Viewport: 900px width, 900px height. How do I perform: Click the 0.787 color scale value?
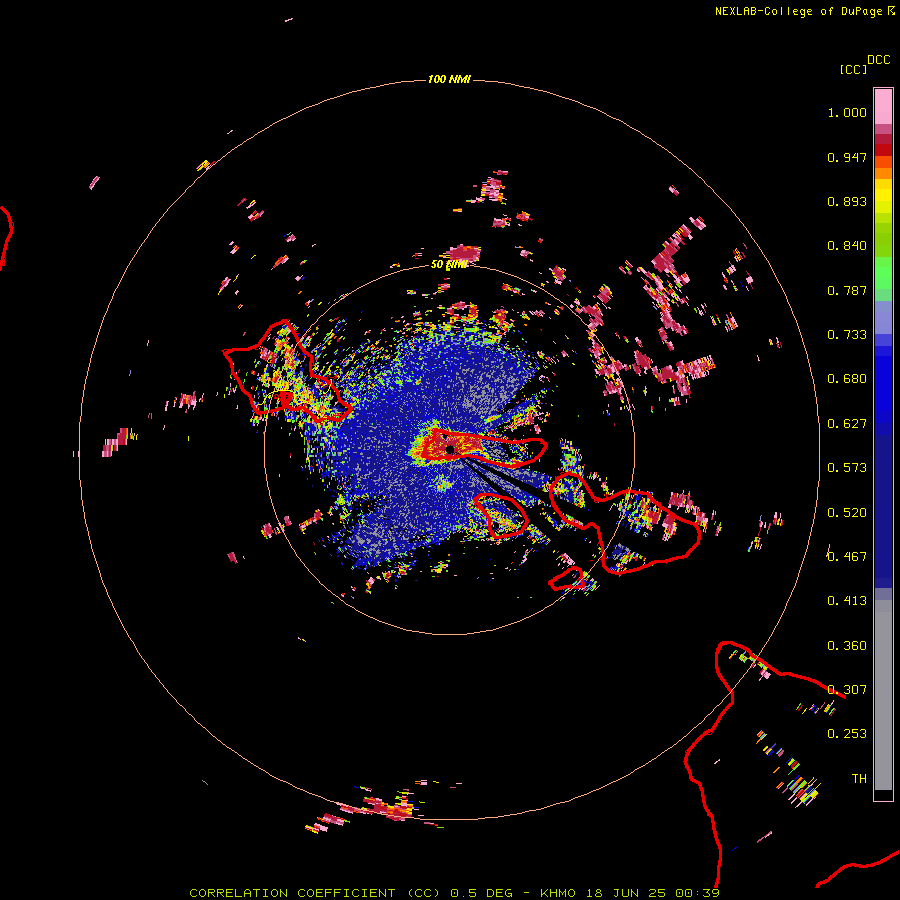click(x=847, y=290)
